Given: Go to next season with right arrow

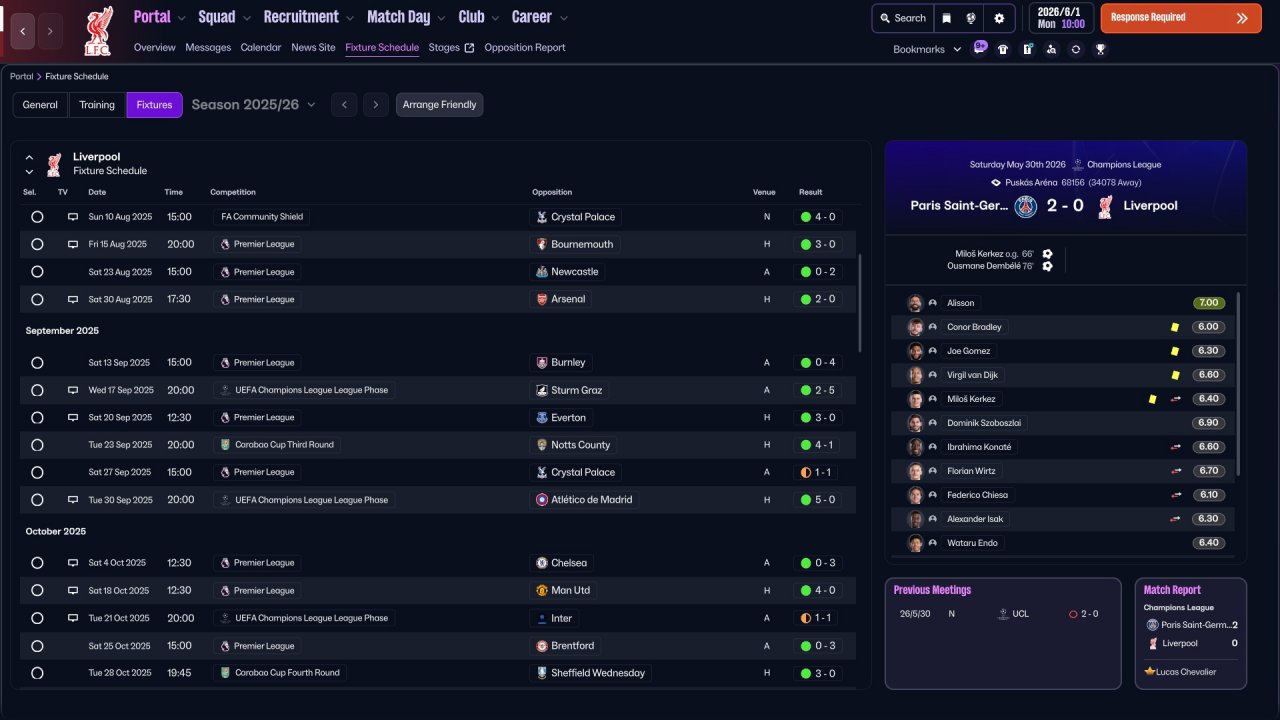Looking at the screenshot, I should (x=376, y=105).
